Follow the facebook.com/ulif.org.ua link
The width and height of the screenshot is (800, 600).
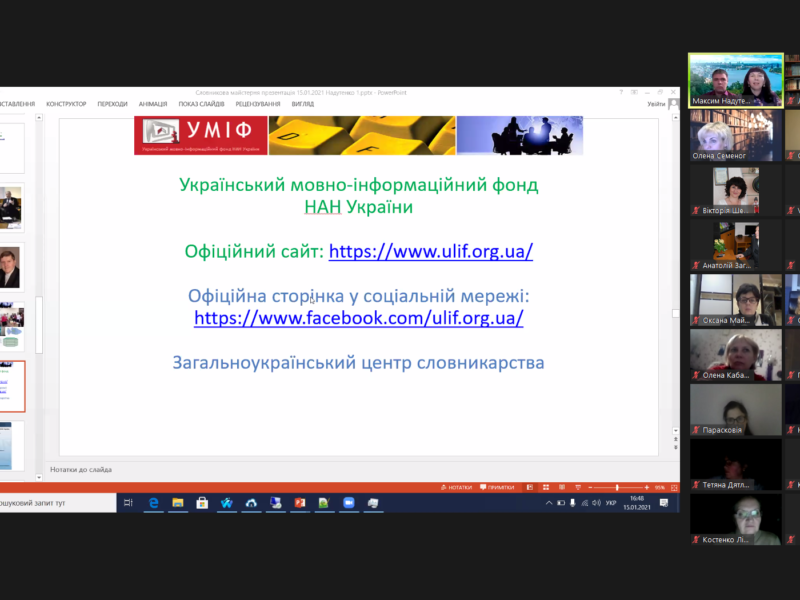358,318
